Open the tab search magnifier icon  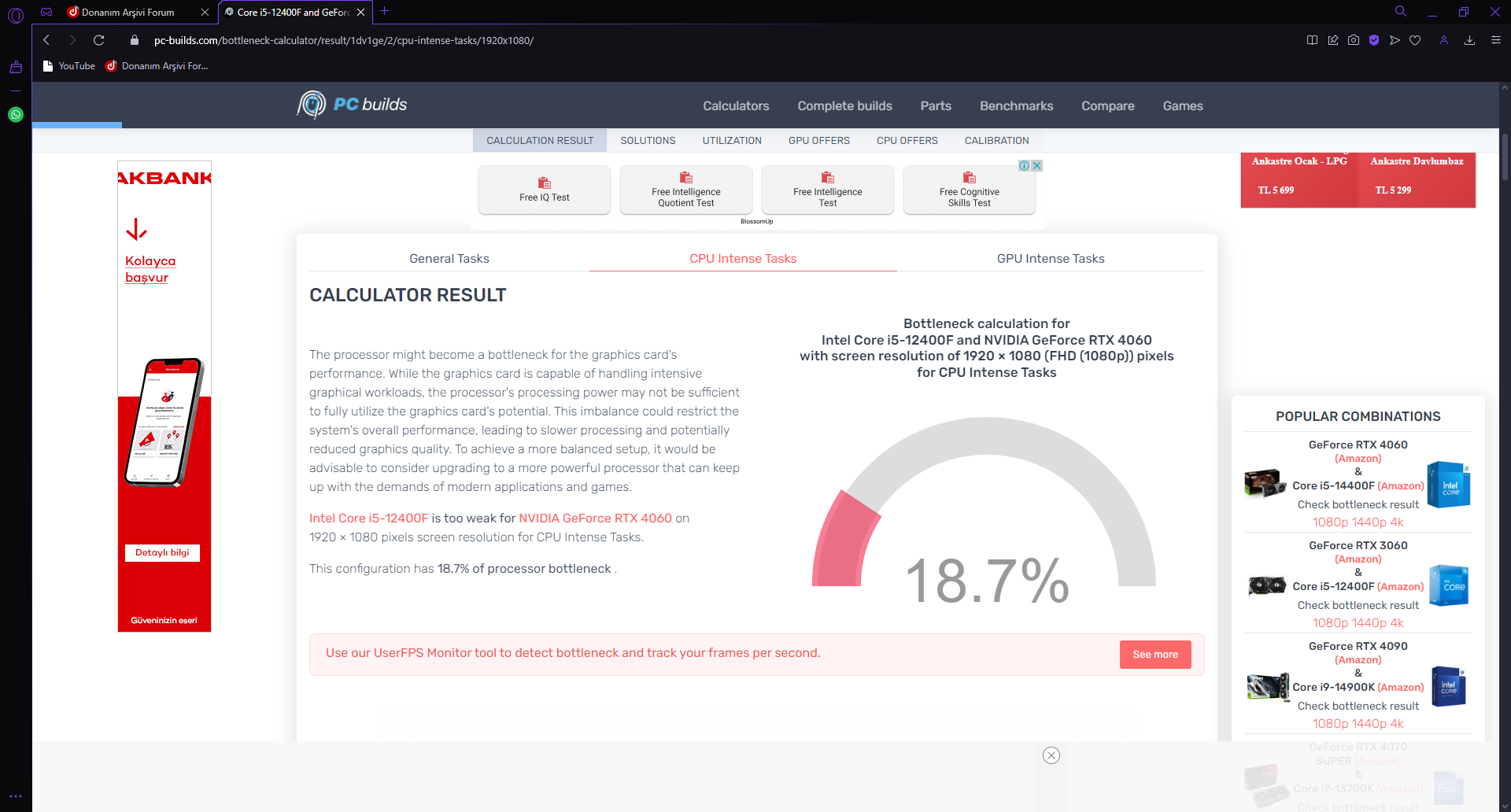pos(1401,12)
